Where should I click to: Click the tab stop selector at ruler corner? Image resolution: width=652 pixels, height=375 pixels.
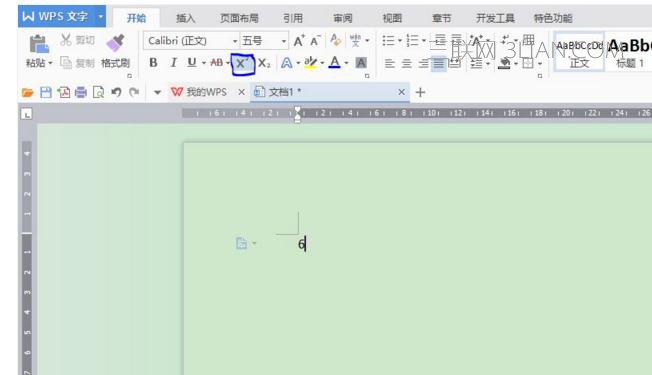26,113
